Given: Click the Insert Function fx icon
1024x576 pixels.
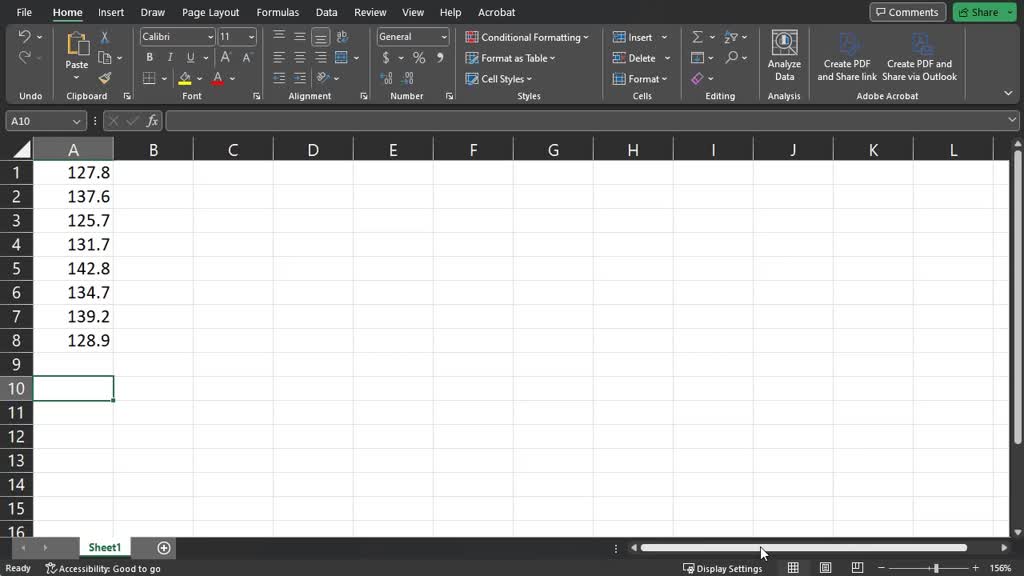Looking at the screenshot, I should pos(153,121).
